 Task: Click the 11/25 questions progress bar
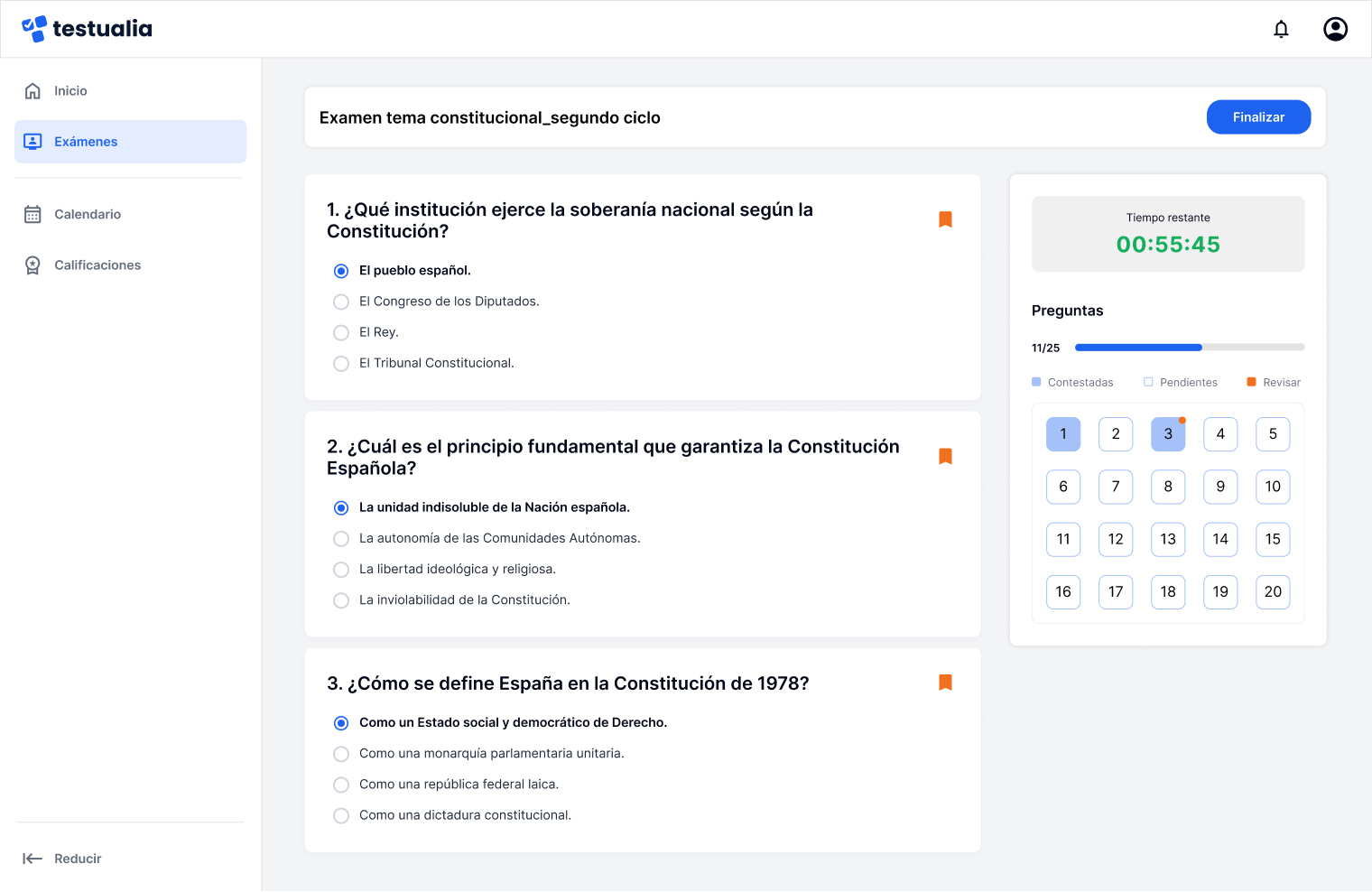1189,347
